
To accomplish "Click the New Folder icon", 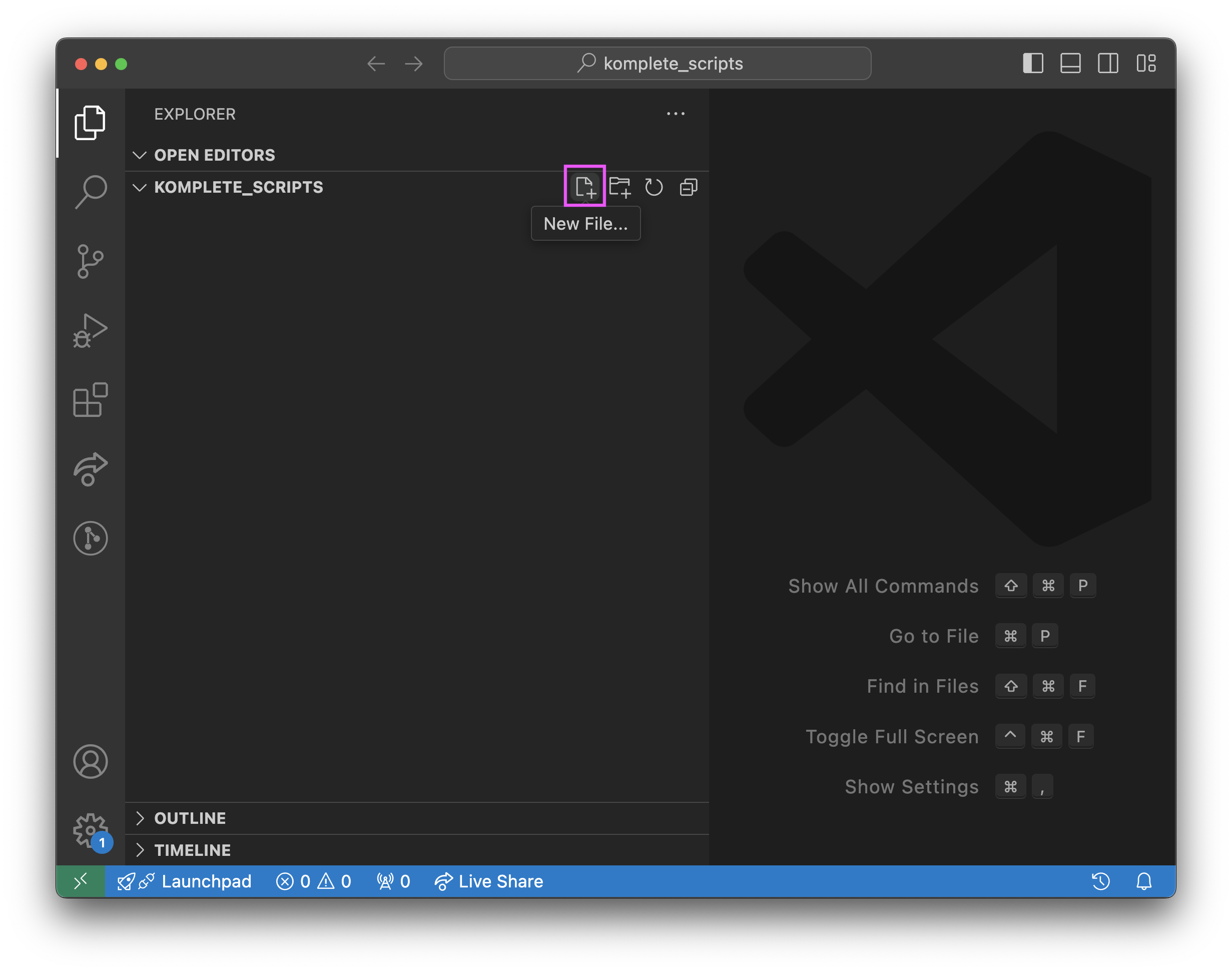I will coord(619,187).
